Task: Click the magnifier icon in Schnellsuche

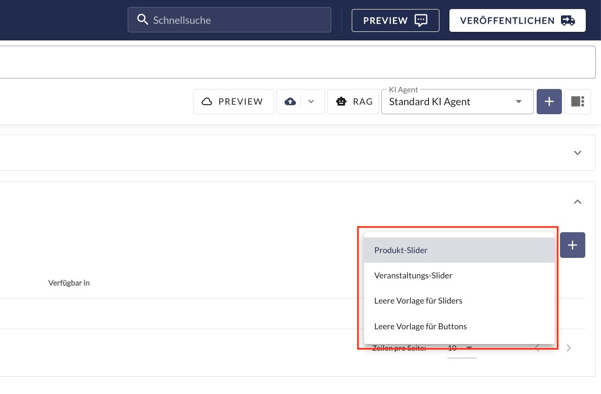Action: click(142, 20)
